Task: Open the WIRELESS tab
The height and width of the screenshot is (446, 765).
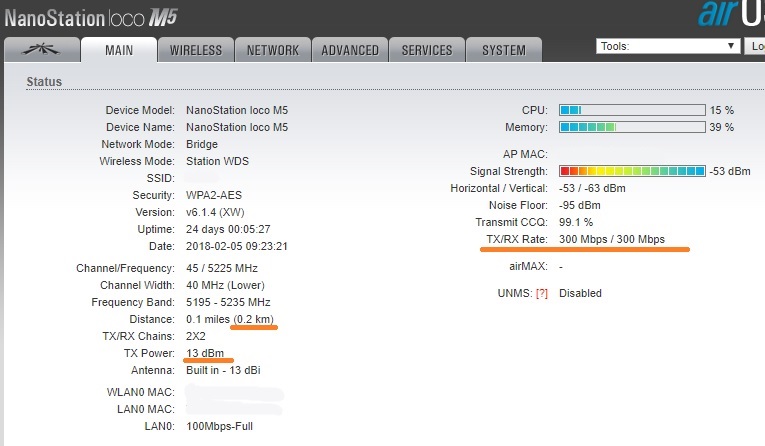Action: tap(196, 50)
